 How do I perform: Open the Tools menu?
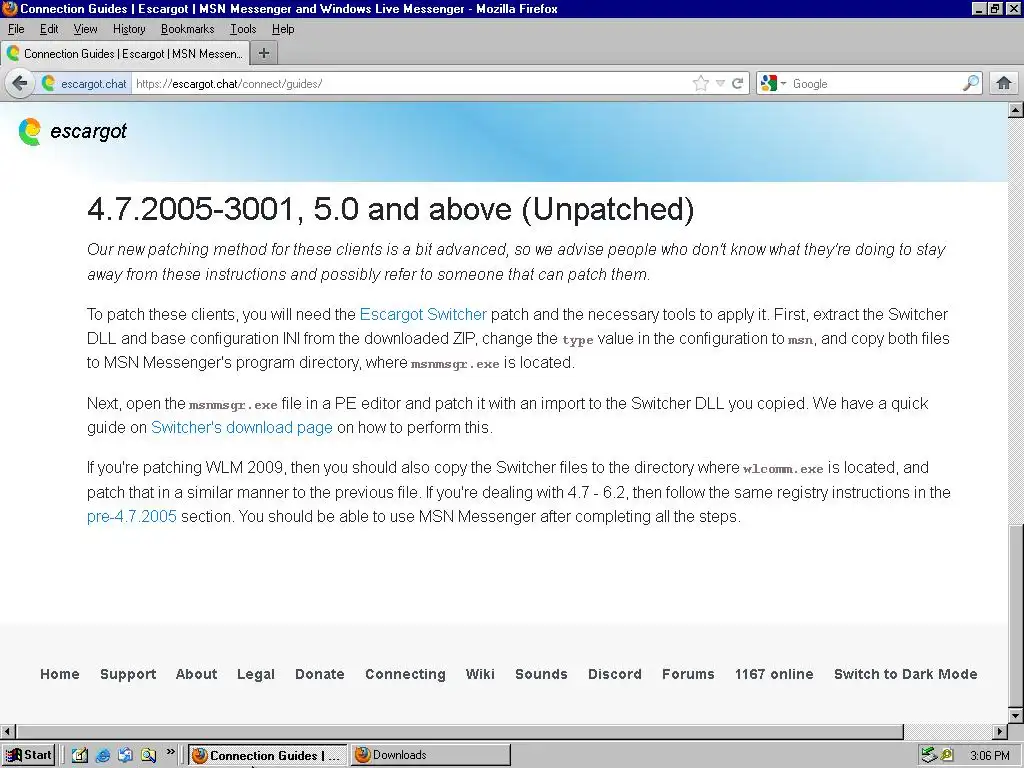pyautogui.click(x=243, y=29)
